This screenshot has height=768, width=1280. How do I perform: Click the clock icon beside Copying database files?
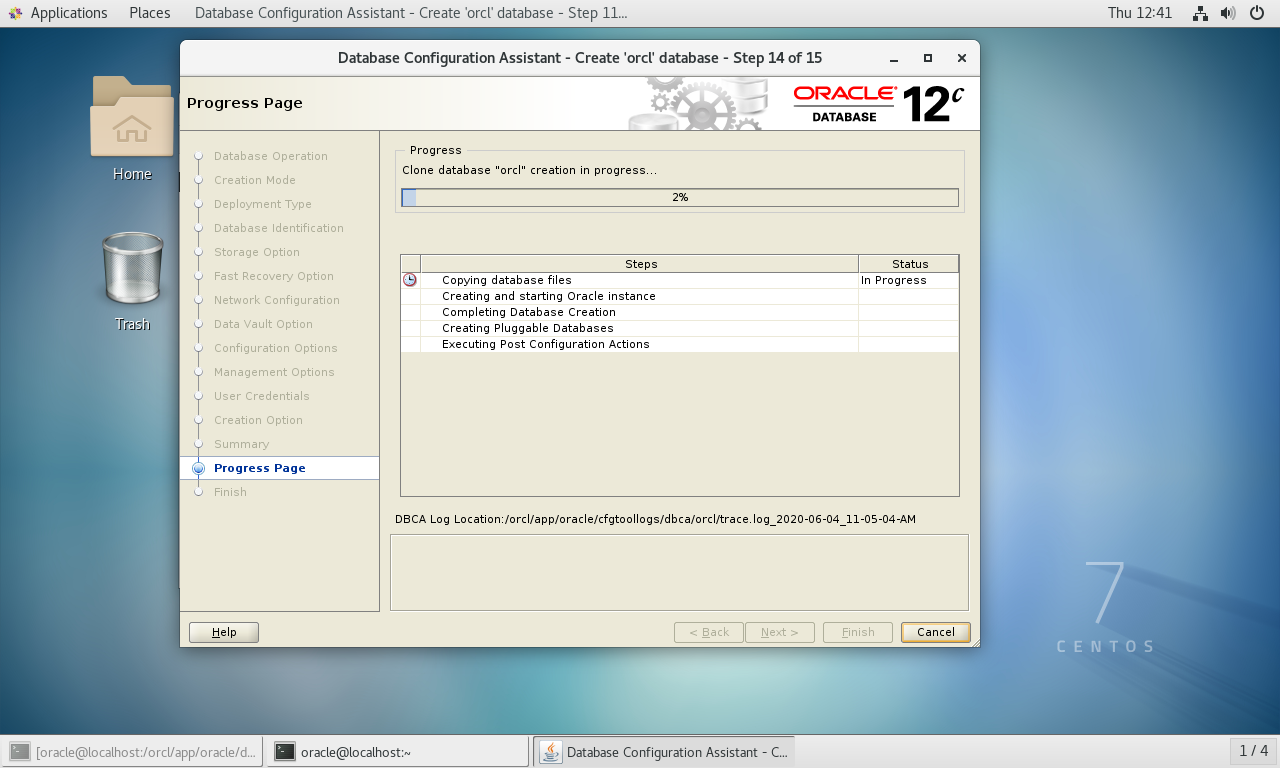[x=410, y=280]
